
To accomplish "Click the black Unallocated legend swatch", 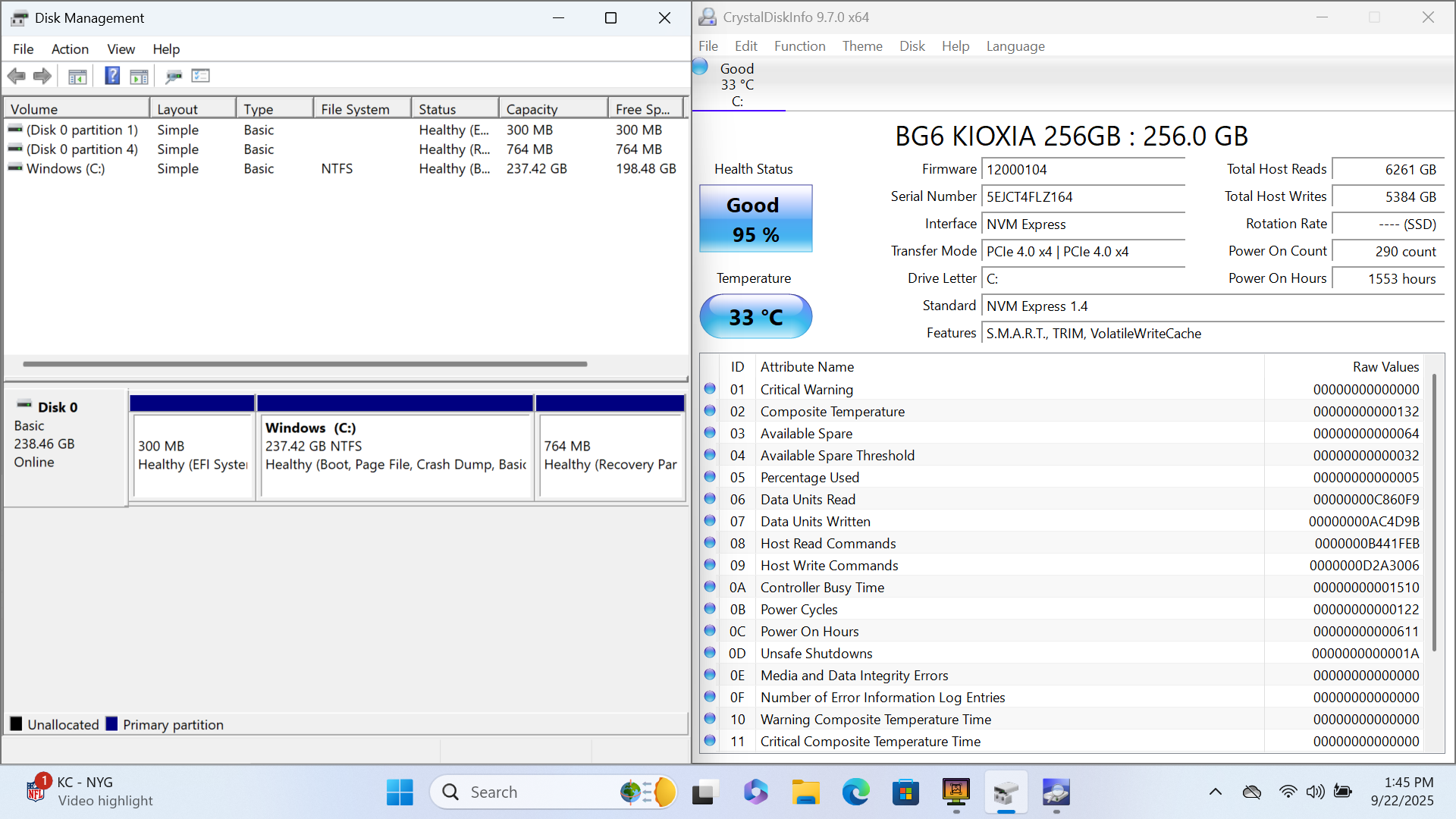I will click(x=16, y=723).
